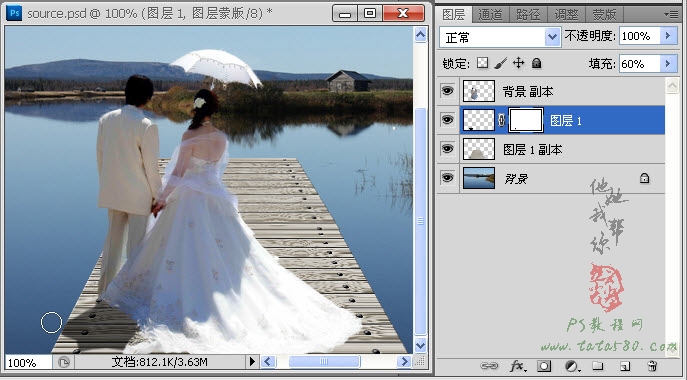Lock all padlock icon

pos(536,64)
